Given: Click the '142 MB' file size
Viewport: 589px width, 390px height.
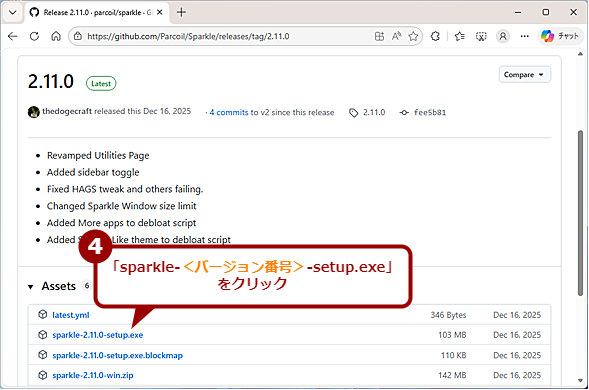Looking at the screenshot, I should pyautogui.click(x=452, y=375).
